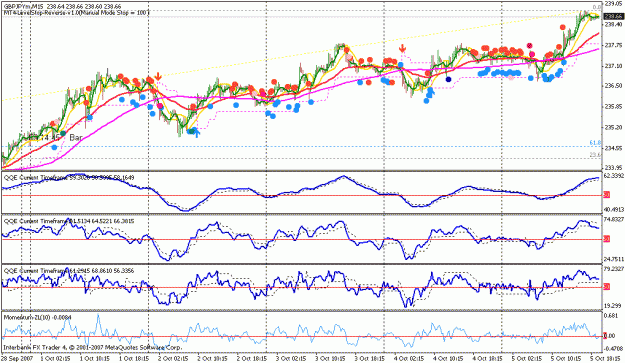Viewport: 625px width, 363px height.
Task: Click the 1 Oct 18:15 time axis label
Action: pyautogui.click(x=135, y=359)
